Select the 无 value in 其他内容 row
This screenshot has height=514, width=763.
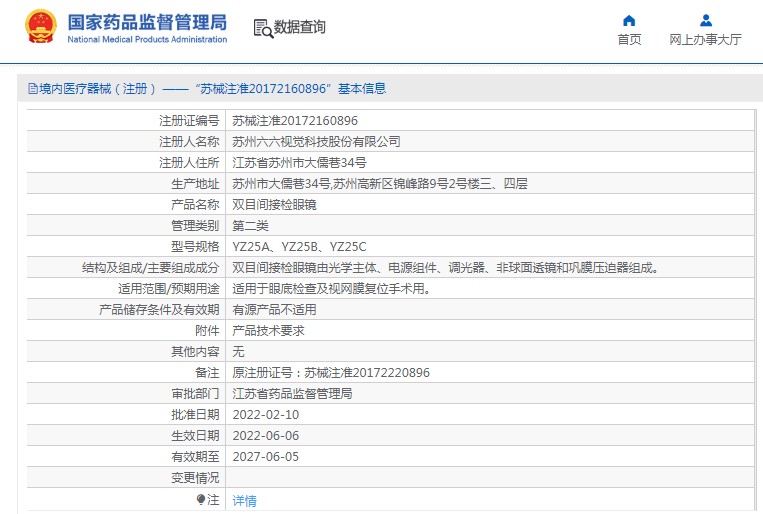click(x=238, y=352)
